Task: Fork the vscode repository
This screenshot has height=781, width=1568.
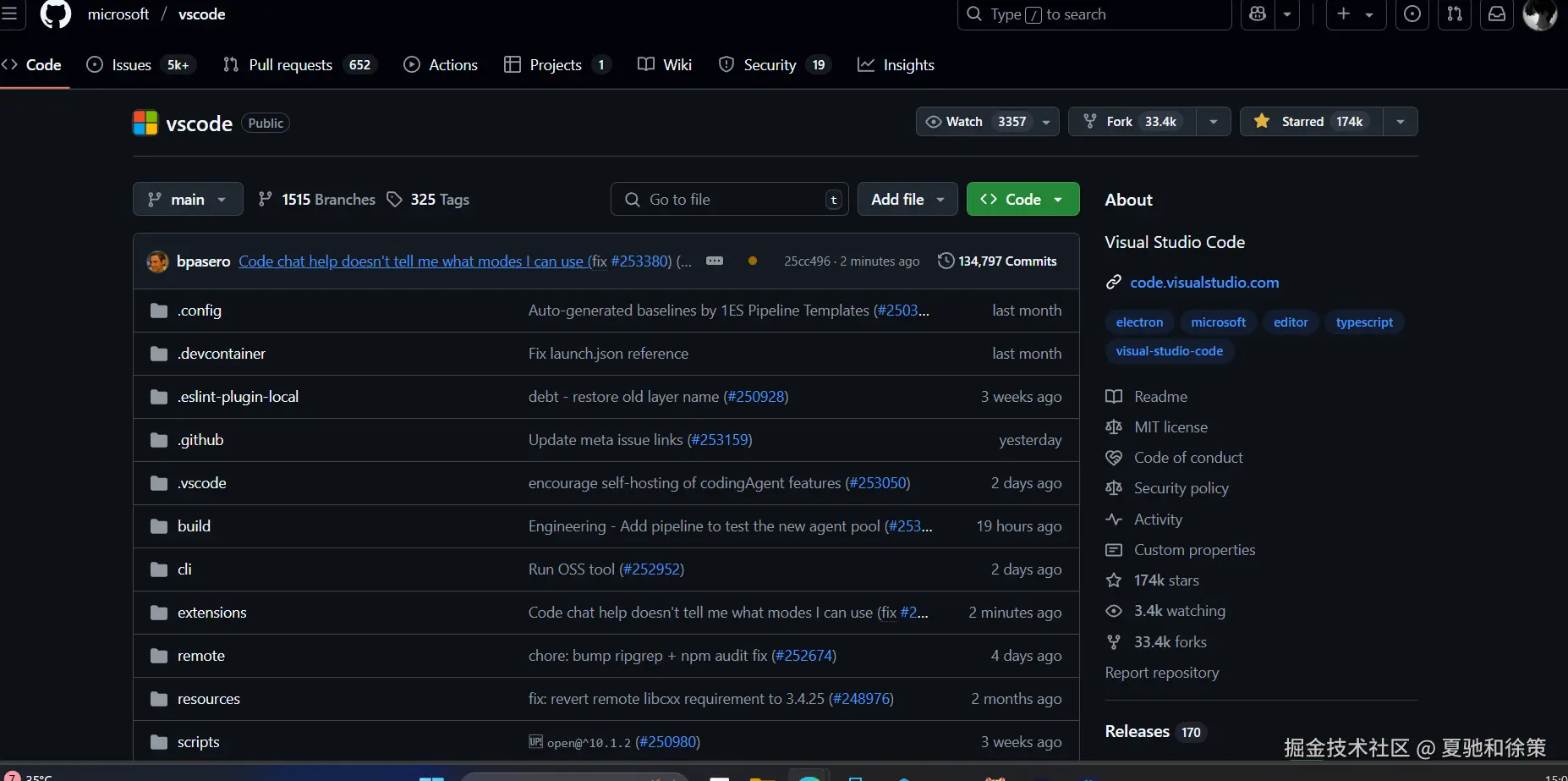Action: tap(1132, 122)
